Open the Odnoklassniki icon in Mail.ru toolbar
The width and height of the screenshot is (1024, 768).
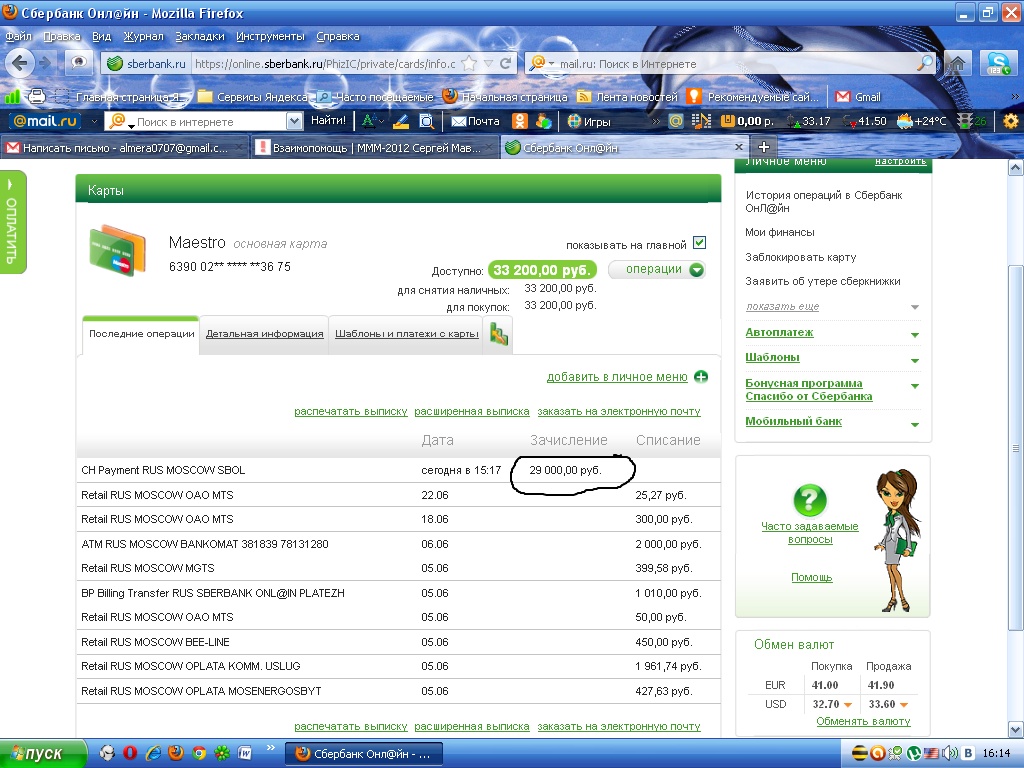coord(520,121)
